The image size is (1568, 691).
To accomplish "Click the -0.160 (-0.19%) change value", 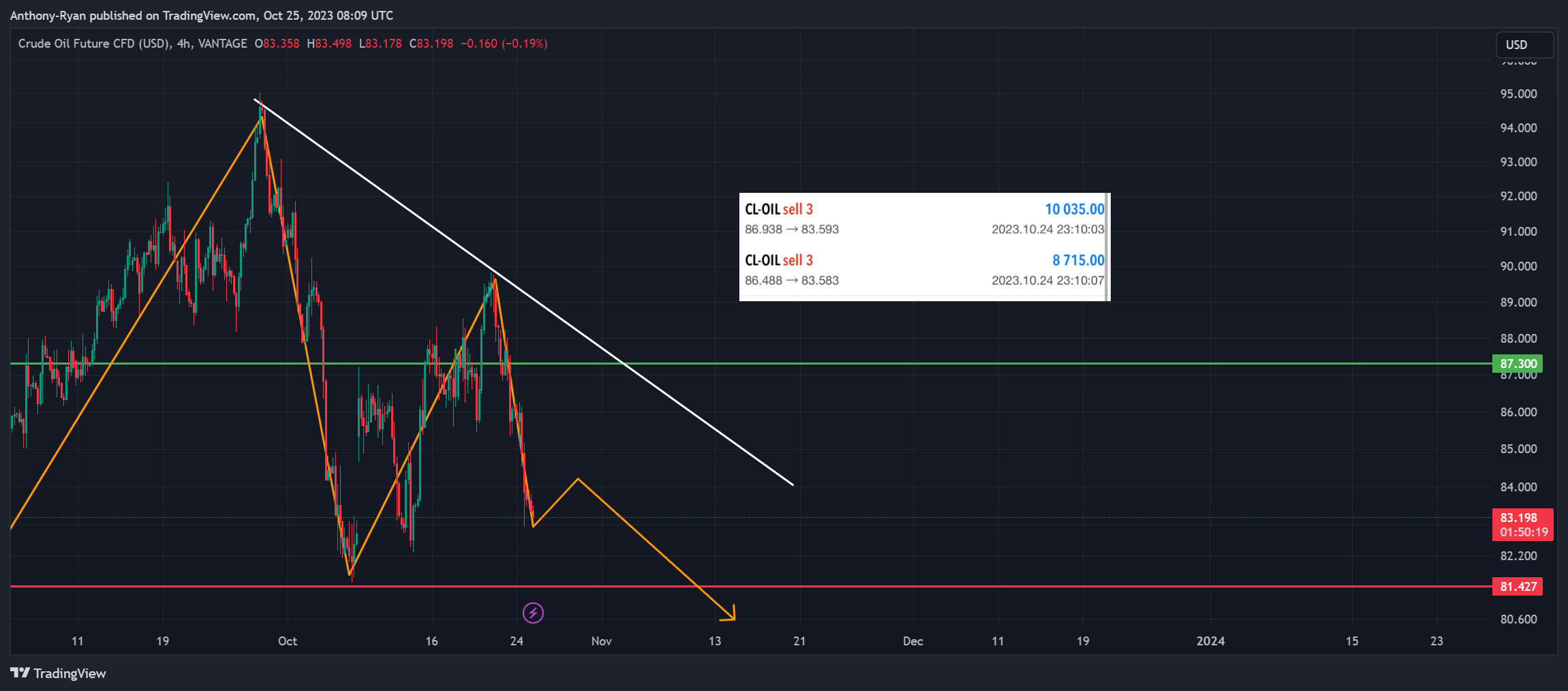I will 504,44.
